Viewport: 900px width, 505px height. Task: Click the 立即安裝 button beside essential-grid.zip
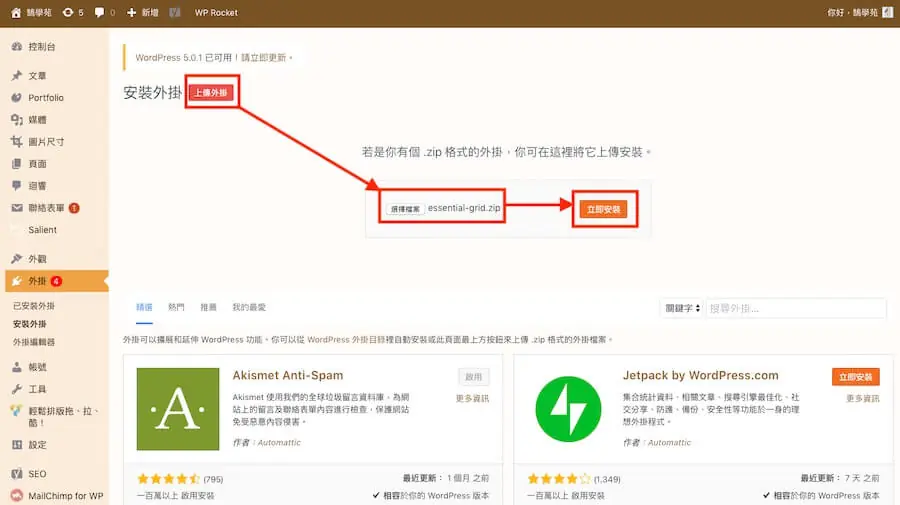click(x=603, y=209)
